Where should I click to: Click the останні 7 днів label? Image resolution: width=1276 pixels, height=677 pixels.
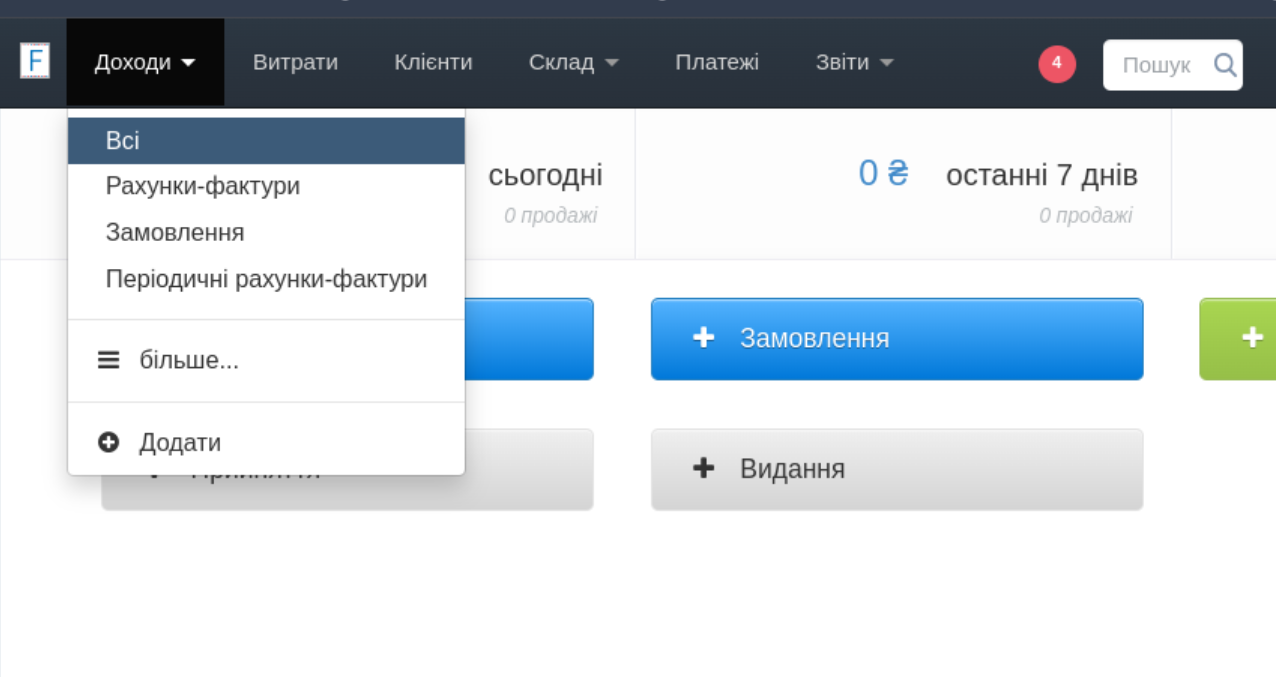[1042, 176]
